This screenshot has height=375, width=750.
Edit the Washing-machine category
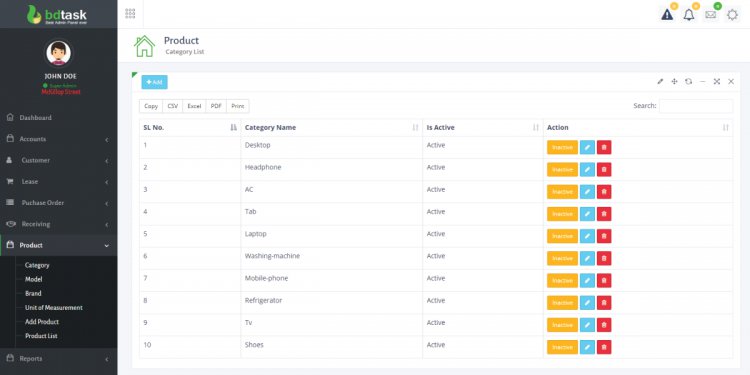tap(587, 258)
